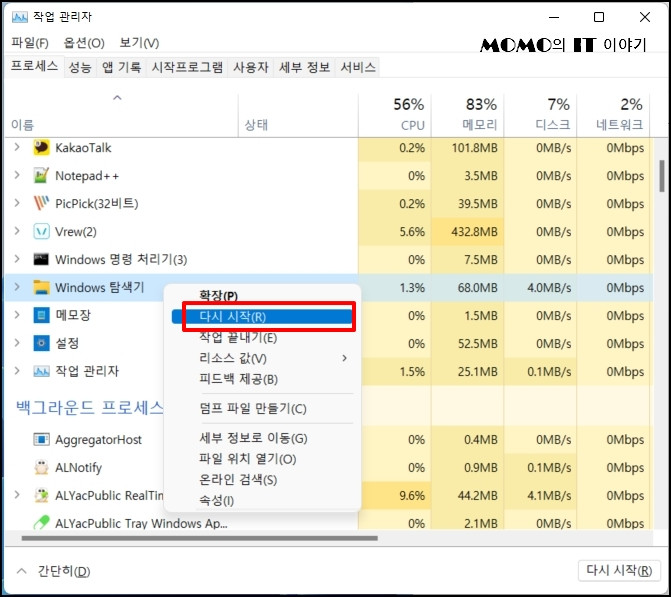Switch to the 사용자 tab

tap(251, 67)
